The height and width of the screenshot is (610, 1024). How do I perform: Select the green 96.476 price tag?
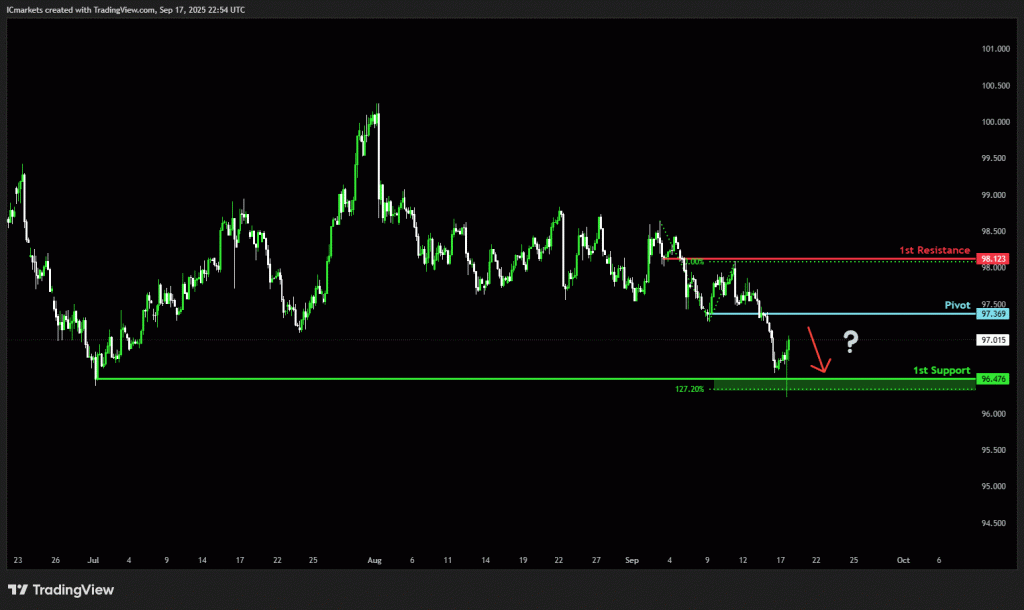(993, 379)
